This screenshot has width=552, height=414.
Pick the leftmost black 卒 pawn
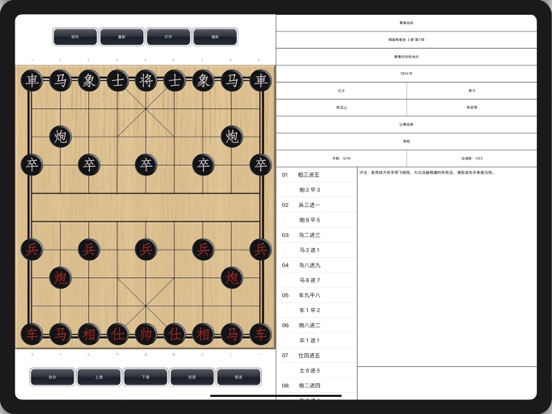point(32,165)
